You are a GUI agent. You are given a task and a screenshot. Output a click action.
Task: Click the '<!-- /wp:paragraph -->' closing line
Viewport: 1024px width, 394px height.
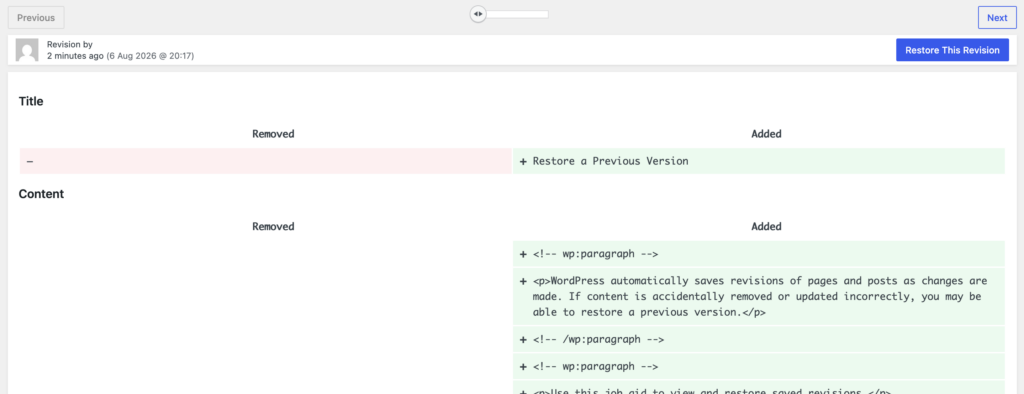click(x=759, y=340)
